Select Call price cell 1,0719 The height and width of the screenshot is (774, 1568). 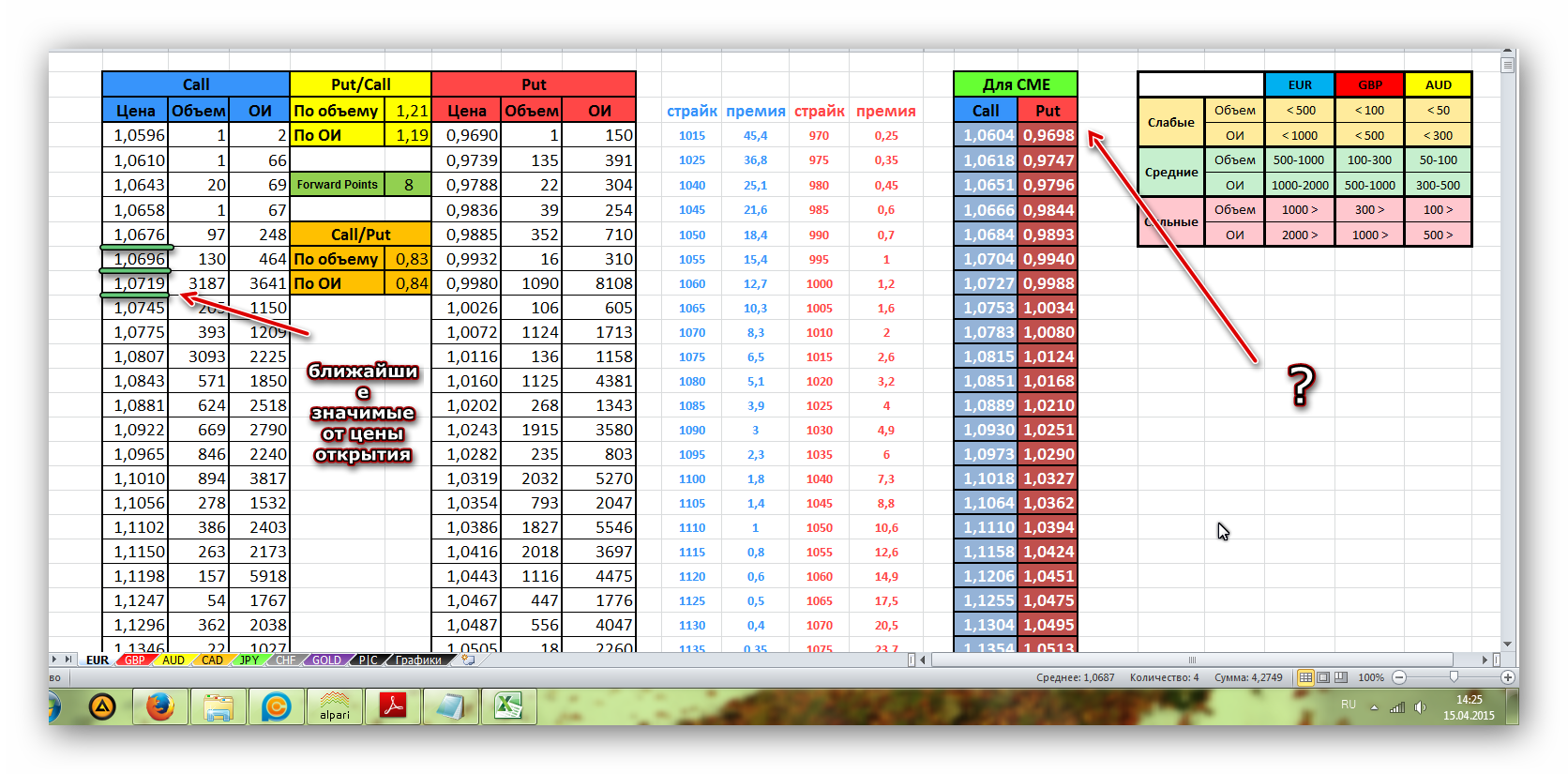(x=135, y=283)
